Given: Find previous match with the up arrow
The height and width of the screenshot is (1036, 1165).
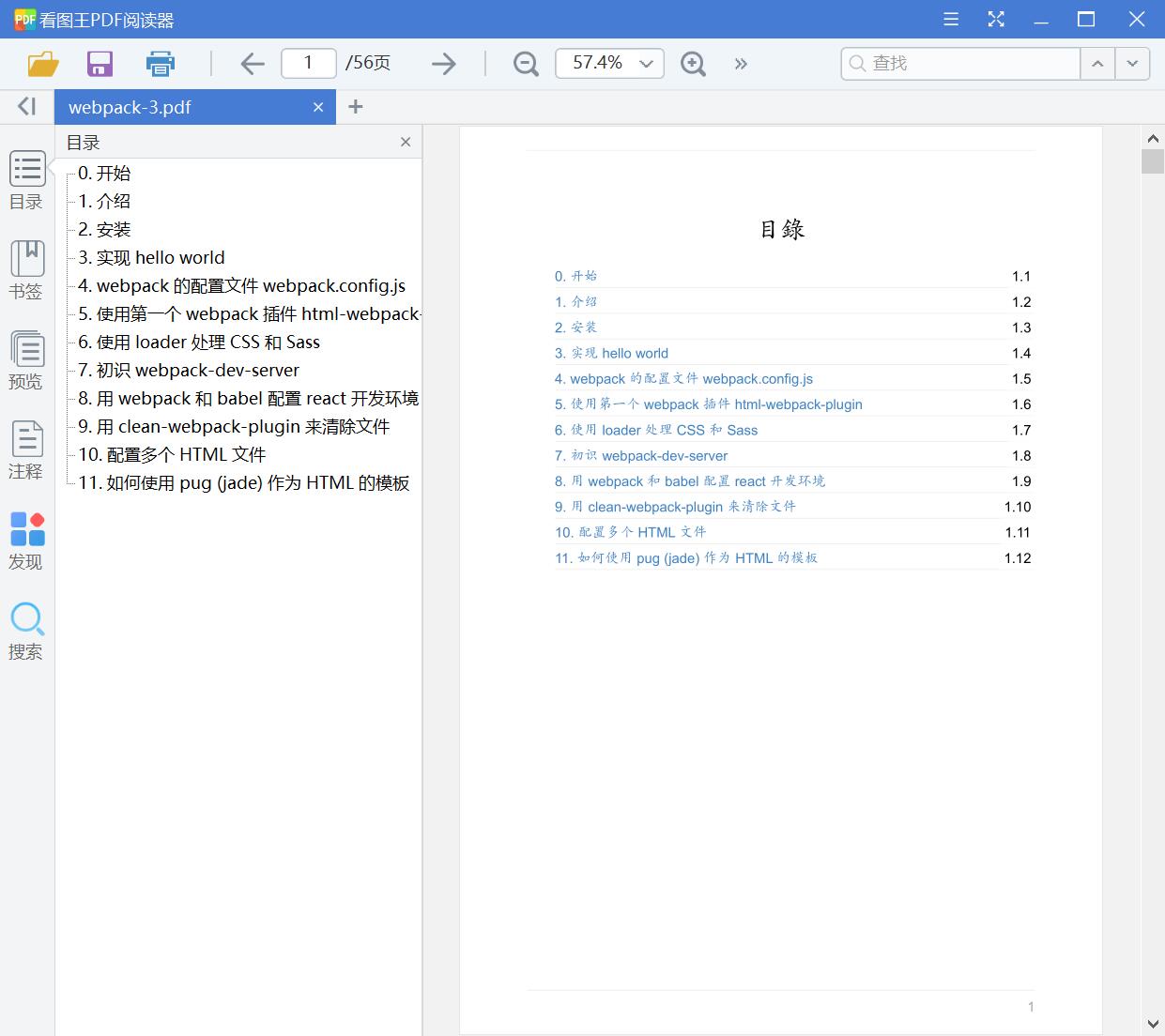Looking at the screenshot, I should [1097, 63].
